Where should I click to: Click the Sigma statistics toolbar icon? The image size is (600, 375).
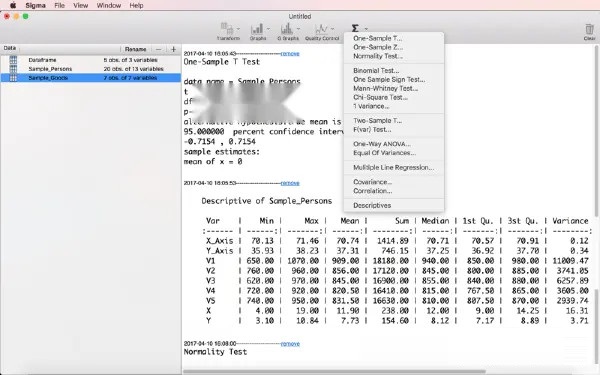pyautogui.click(x=355, y=28)
